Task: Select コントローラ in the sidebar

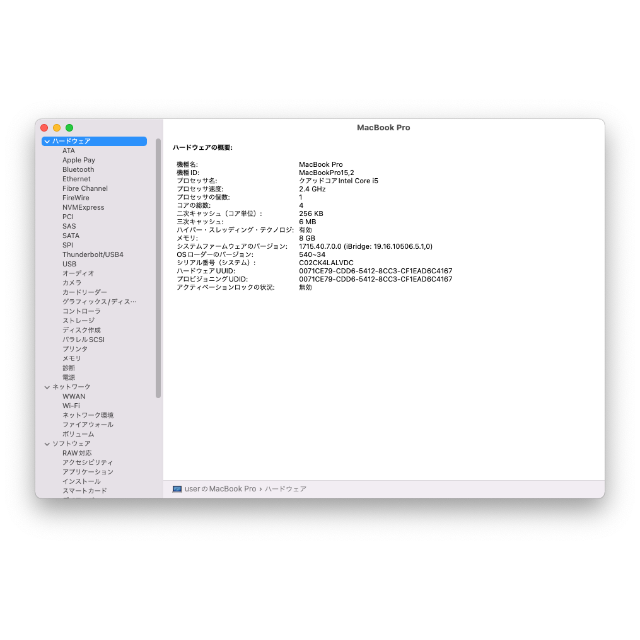Action: click(81, 311)
